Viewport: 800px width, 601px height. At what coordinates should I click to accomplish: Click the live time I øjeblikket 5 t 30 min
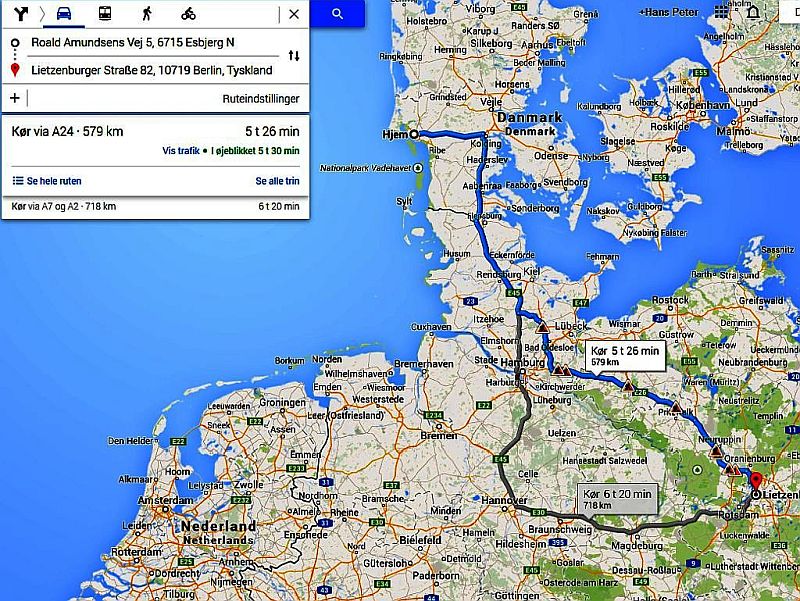pos(255,151)
